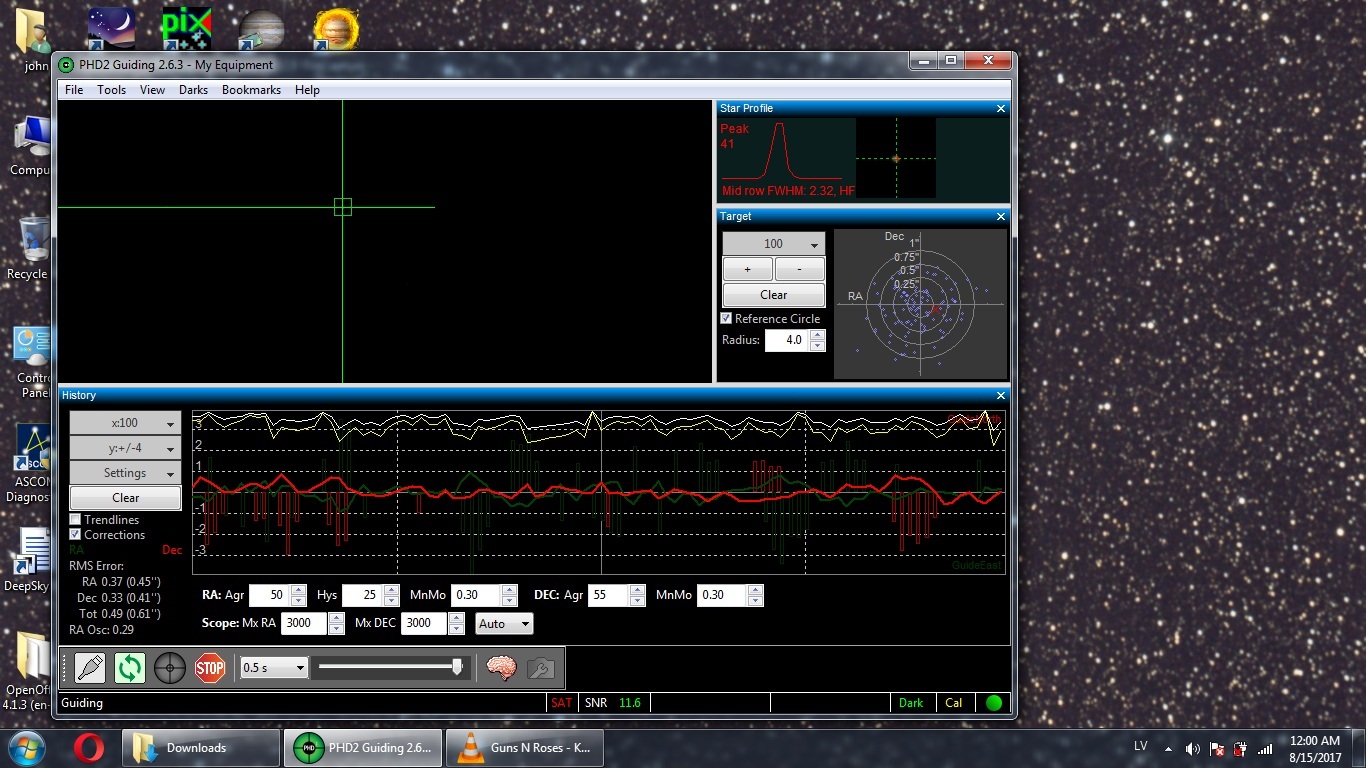The height and width of the screenshot is (772, 1368).
Task: Open the Tools menu
Action: tap(111, 90)
